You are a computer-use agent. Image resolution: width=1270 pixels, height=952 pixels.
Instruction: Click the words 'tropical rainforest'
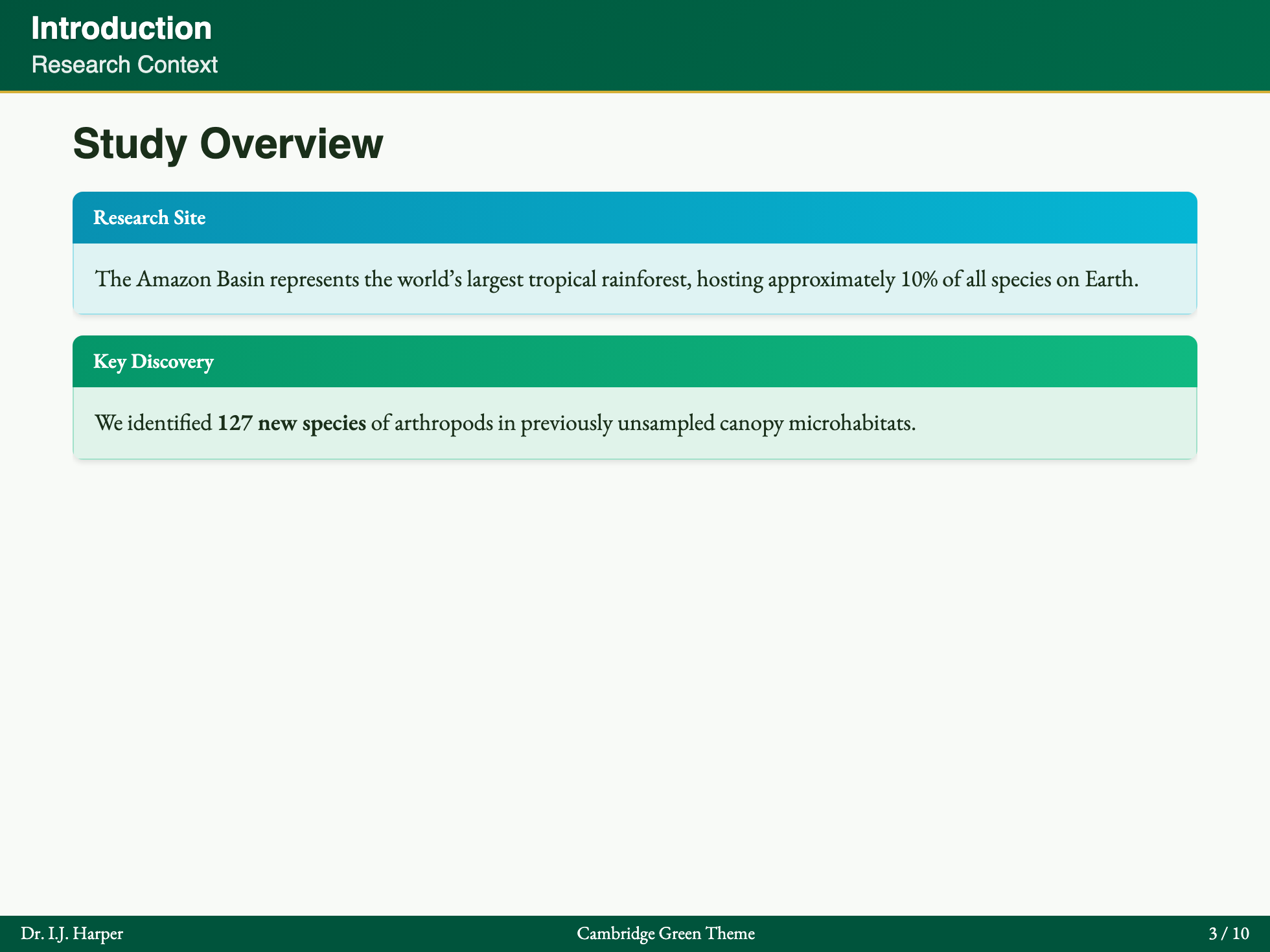coord(609,279)
